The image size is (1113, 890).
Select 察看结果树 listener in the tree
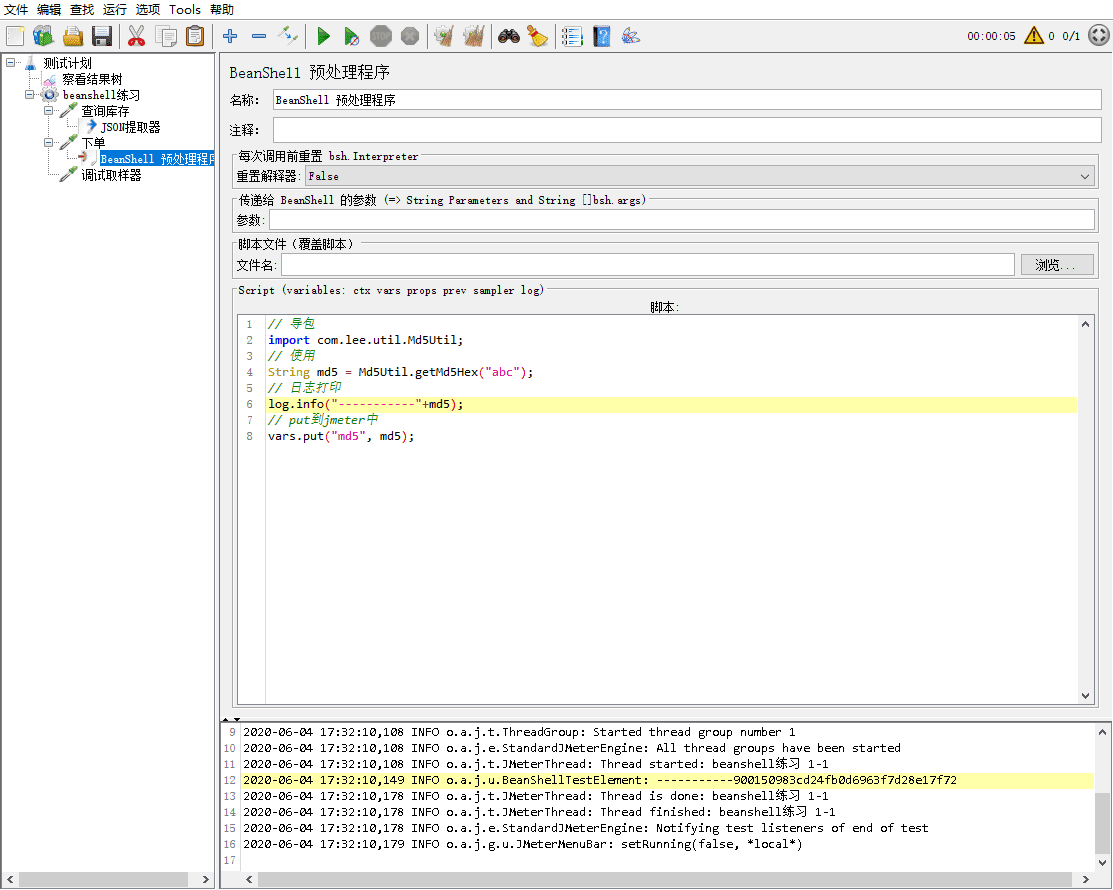[92, 79]
